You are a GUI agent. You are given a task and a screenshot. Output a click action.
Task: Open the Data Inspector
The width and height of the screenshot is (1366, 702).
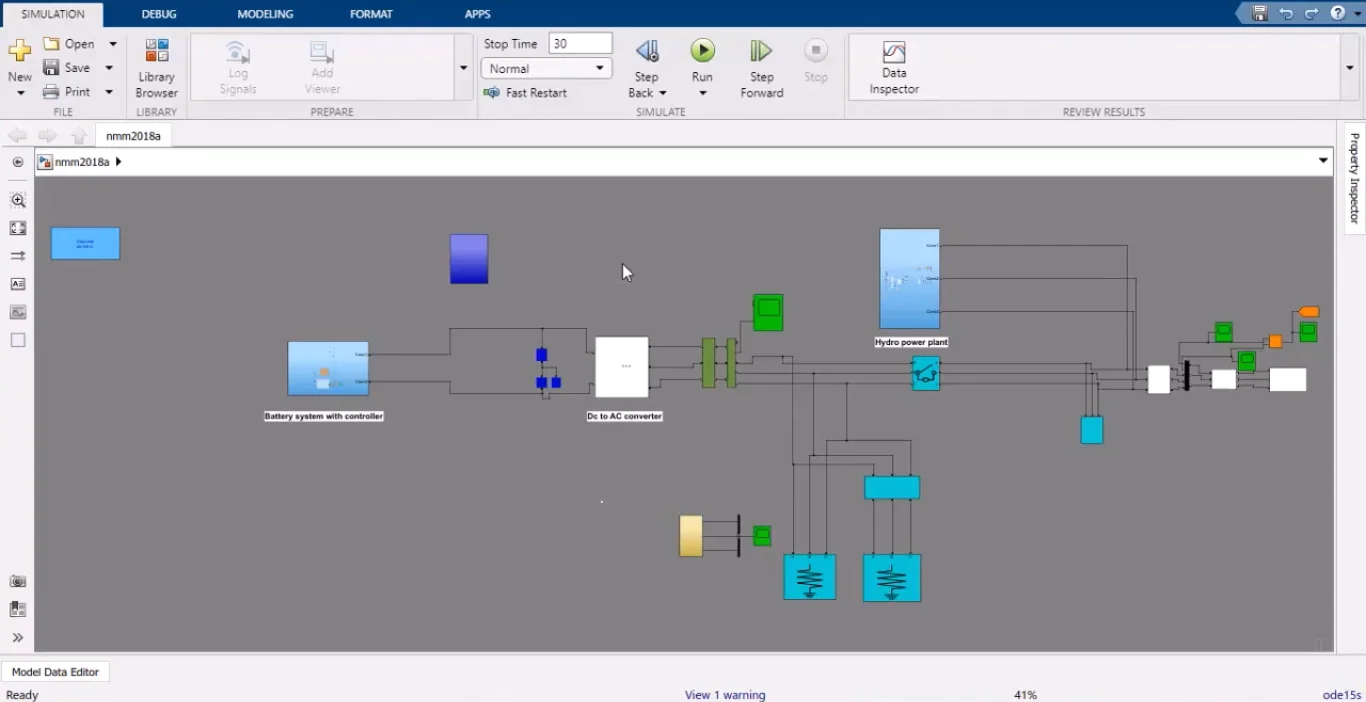[x=894, y=68]
